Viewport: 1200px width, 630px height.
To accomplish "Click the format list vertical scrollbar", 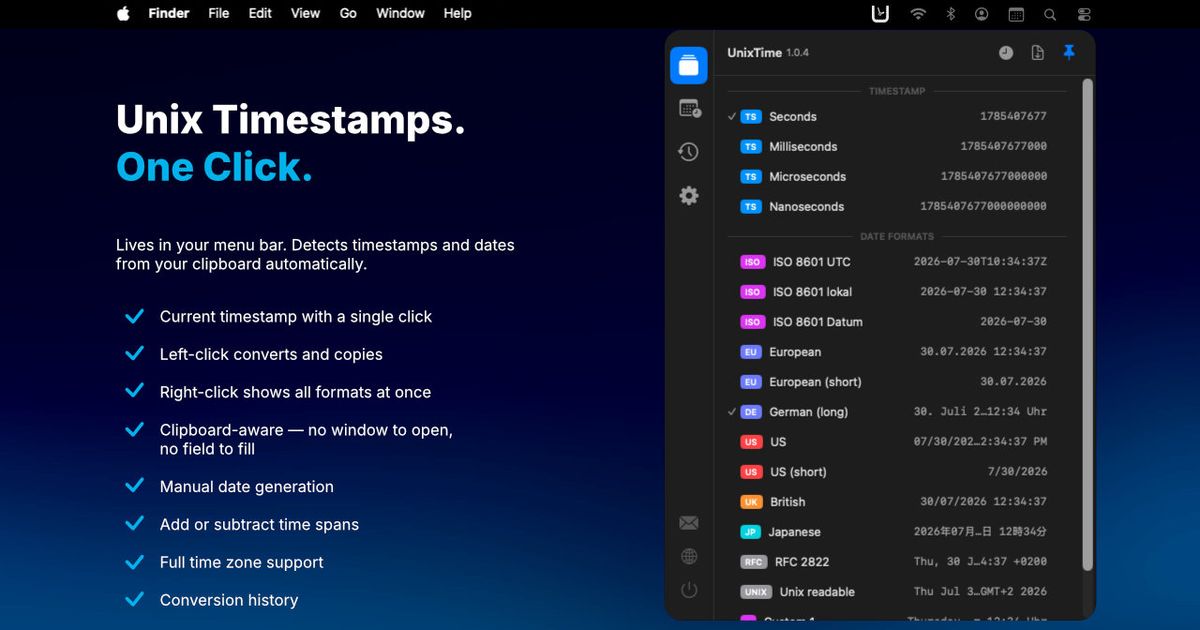I will [x=1088, y=325].
